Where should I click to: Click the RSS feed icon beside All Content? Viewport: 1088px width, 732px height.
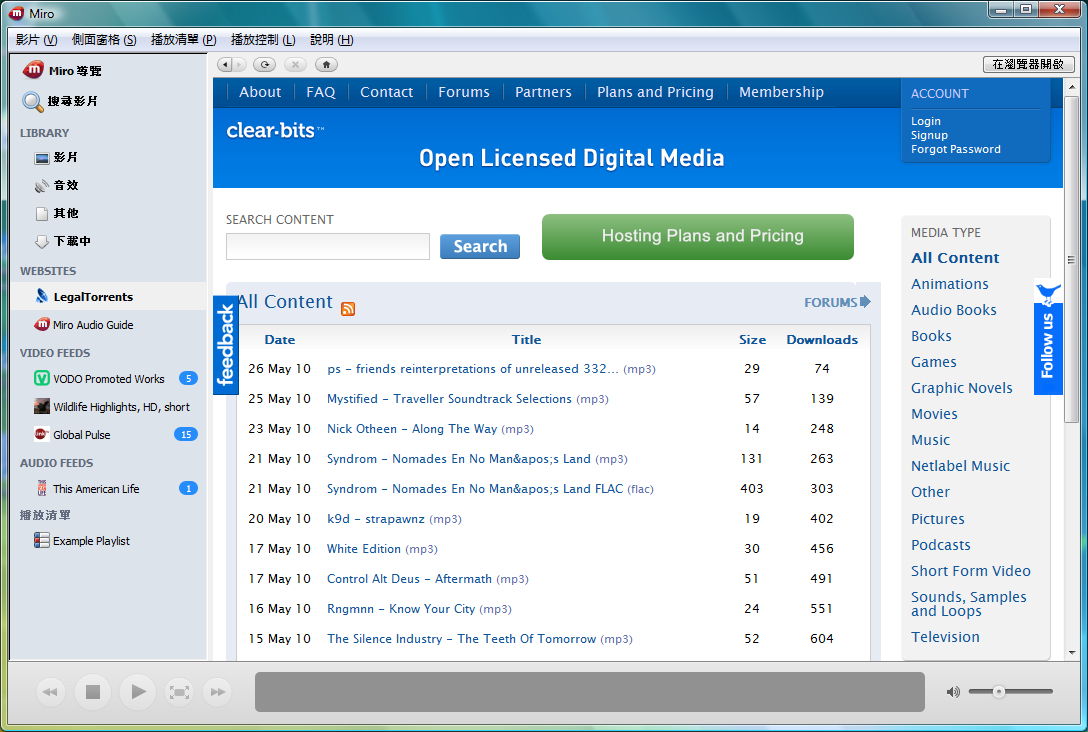[x=348, y=309]
